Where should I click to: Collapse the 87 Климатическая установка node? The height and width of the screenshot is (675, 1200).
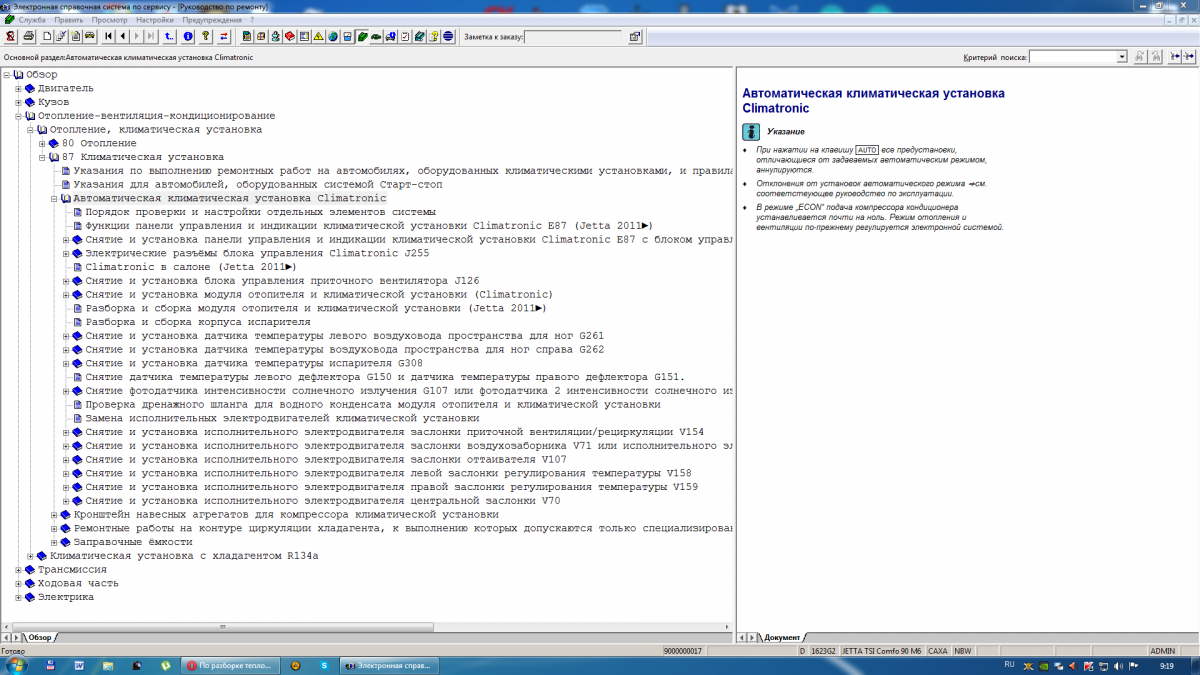pos(42,158)
